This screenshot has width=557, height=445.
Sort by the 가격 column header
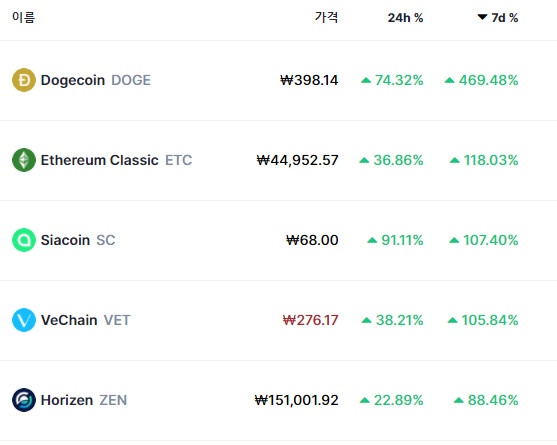(326, 17)
